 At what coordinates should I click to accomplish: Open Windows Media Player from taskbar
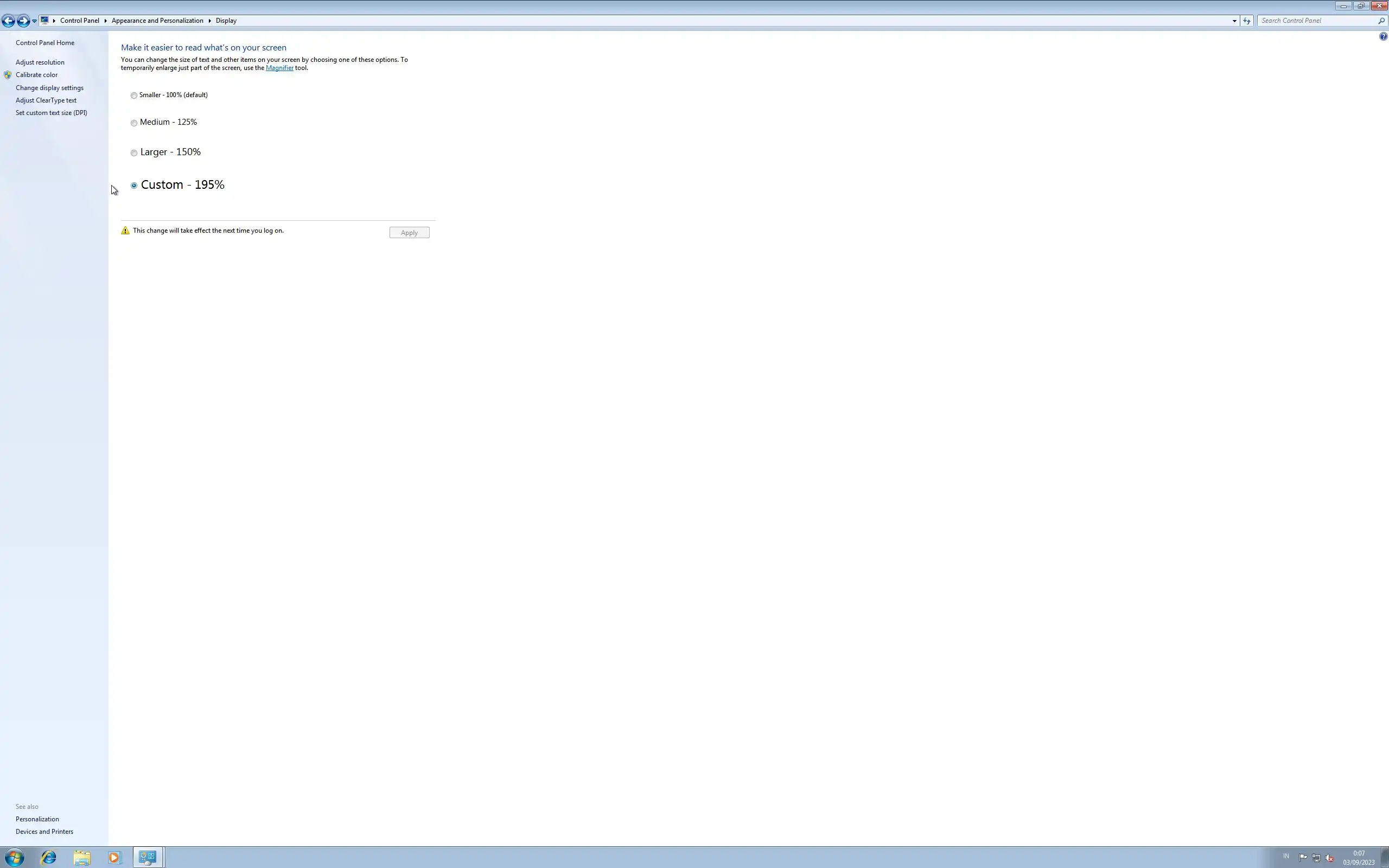(114, 857)
